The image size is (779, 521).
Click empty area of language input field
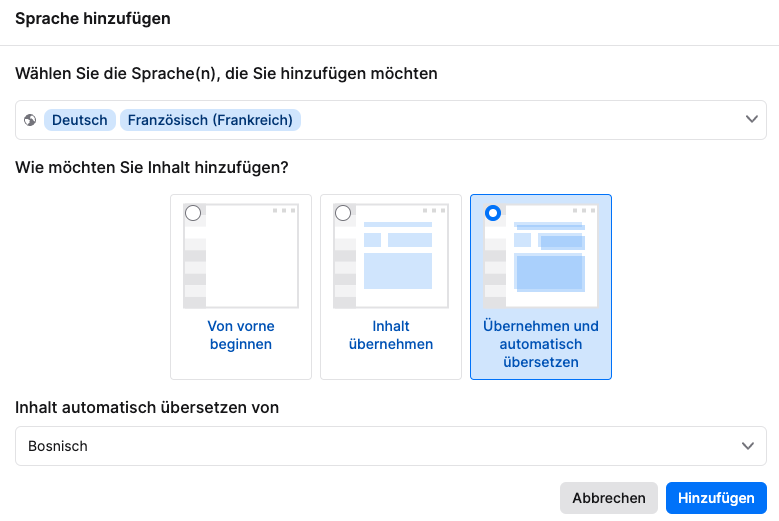[520, 120]
